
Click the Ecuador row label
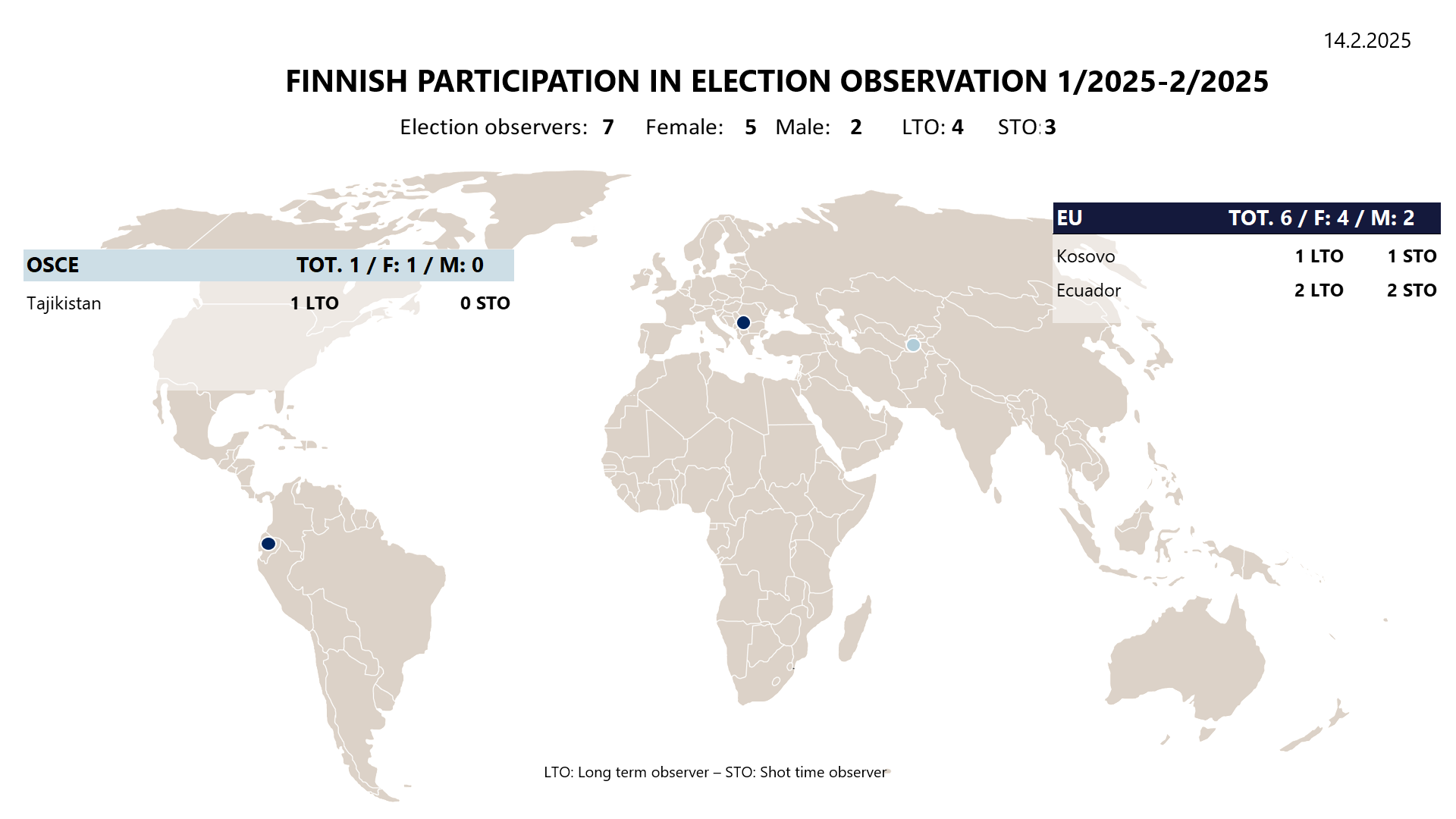(x=1088, y=290)
